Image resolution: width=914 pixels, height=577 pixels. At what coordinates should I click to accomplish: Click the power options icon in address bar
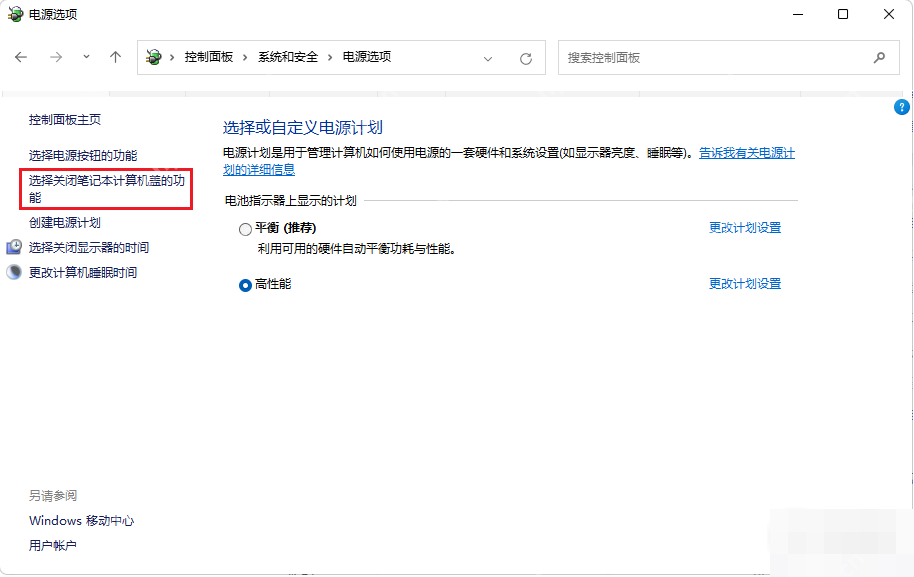point(154,57)
